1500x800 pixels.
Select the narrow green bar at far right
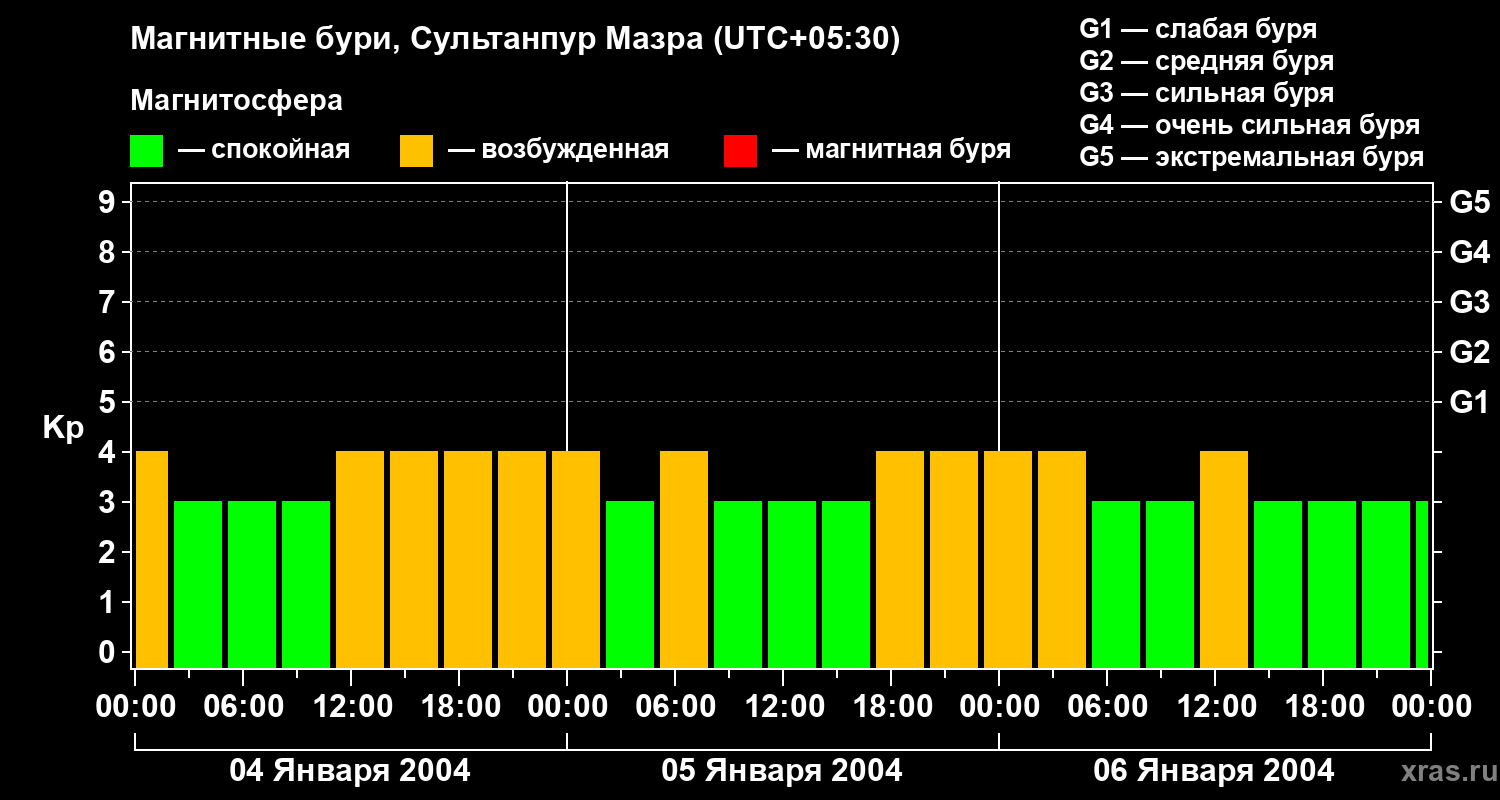(1421, 584)
